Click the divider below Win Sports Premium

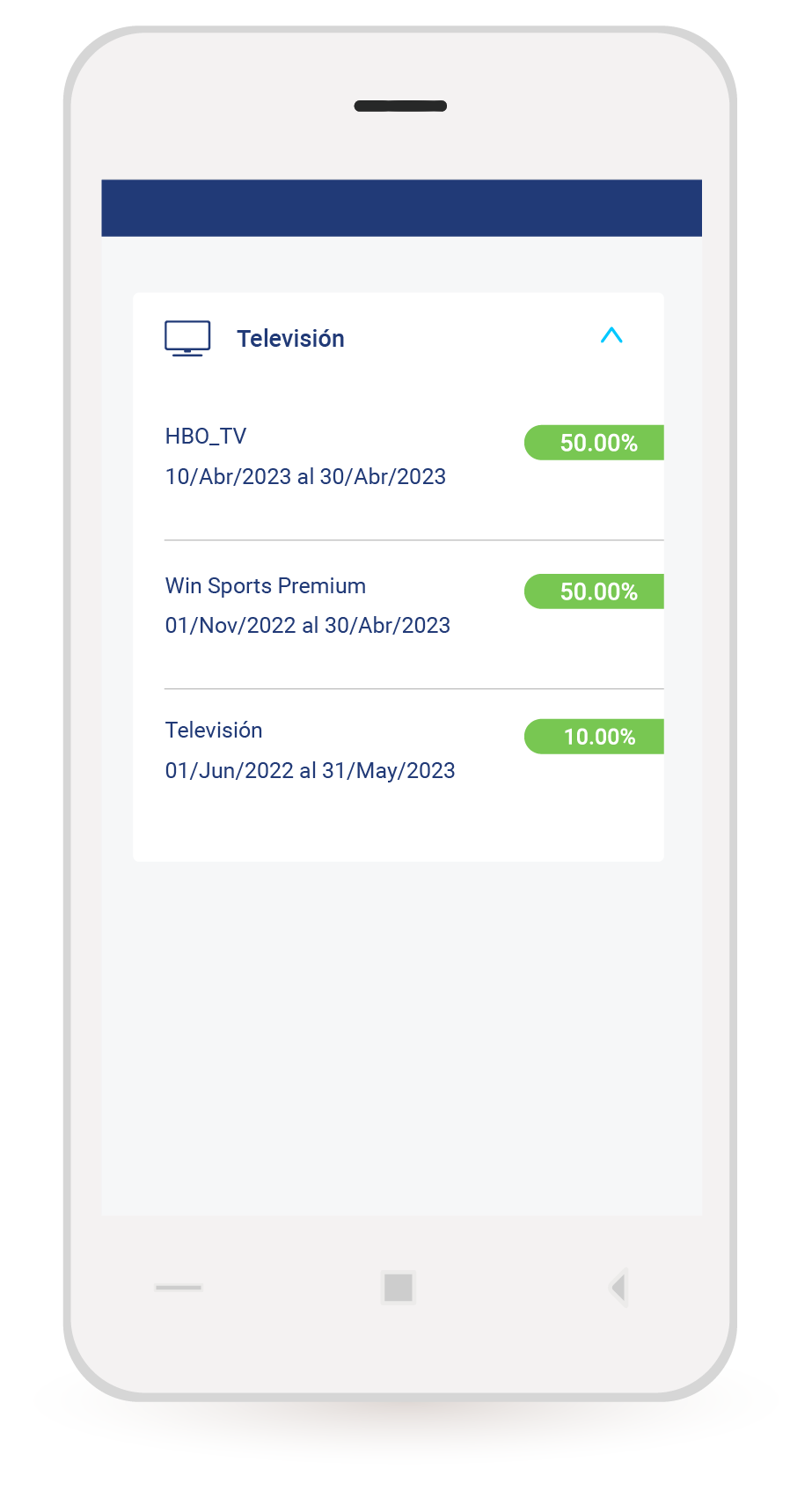point(413,689)
